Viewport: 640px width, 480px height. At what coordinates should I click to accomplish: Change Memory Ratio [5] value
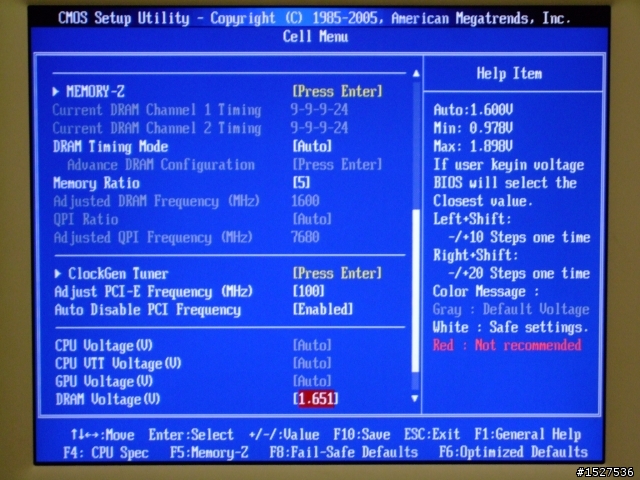coord(301,182)
